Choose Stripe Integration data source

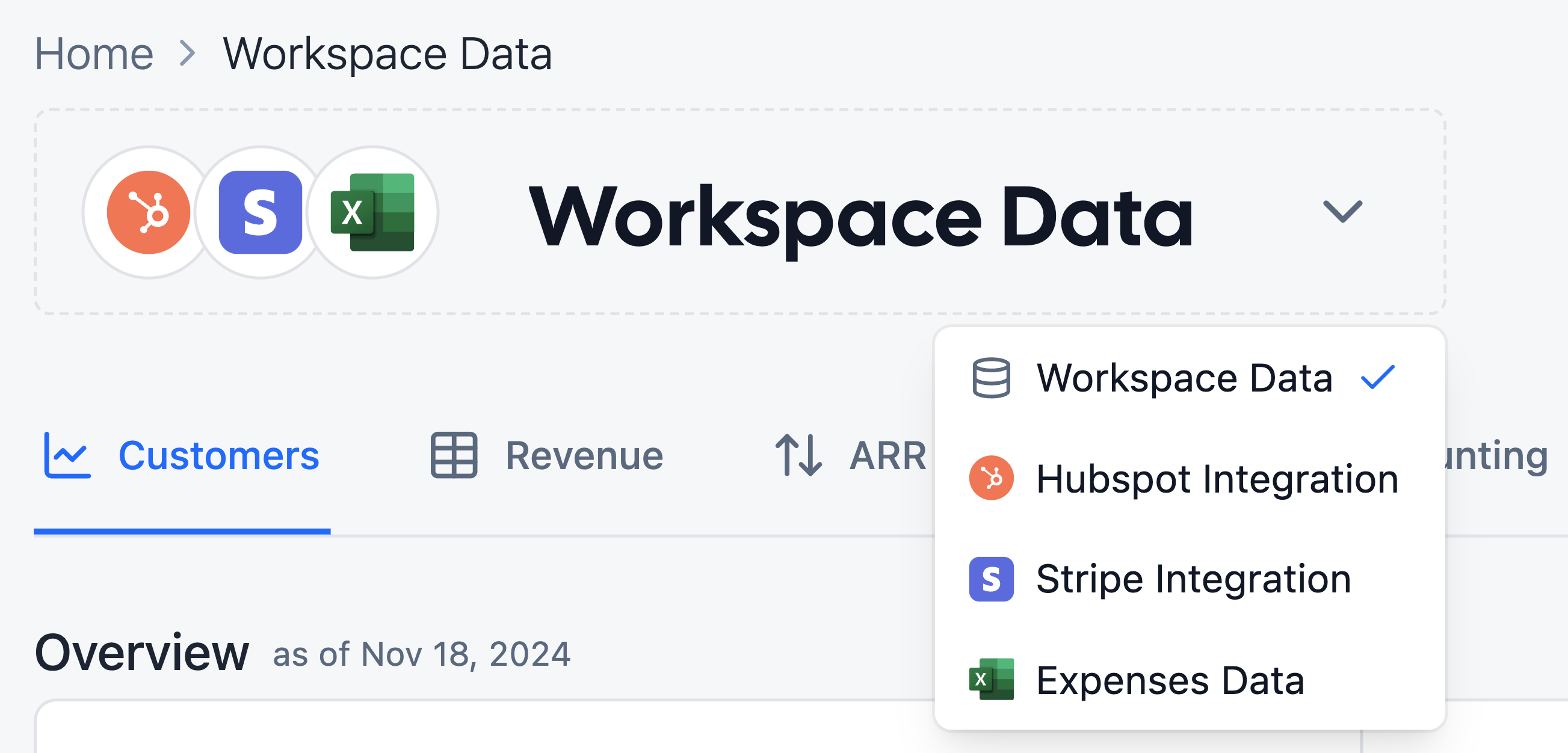click(x=1193, y=579)
